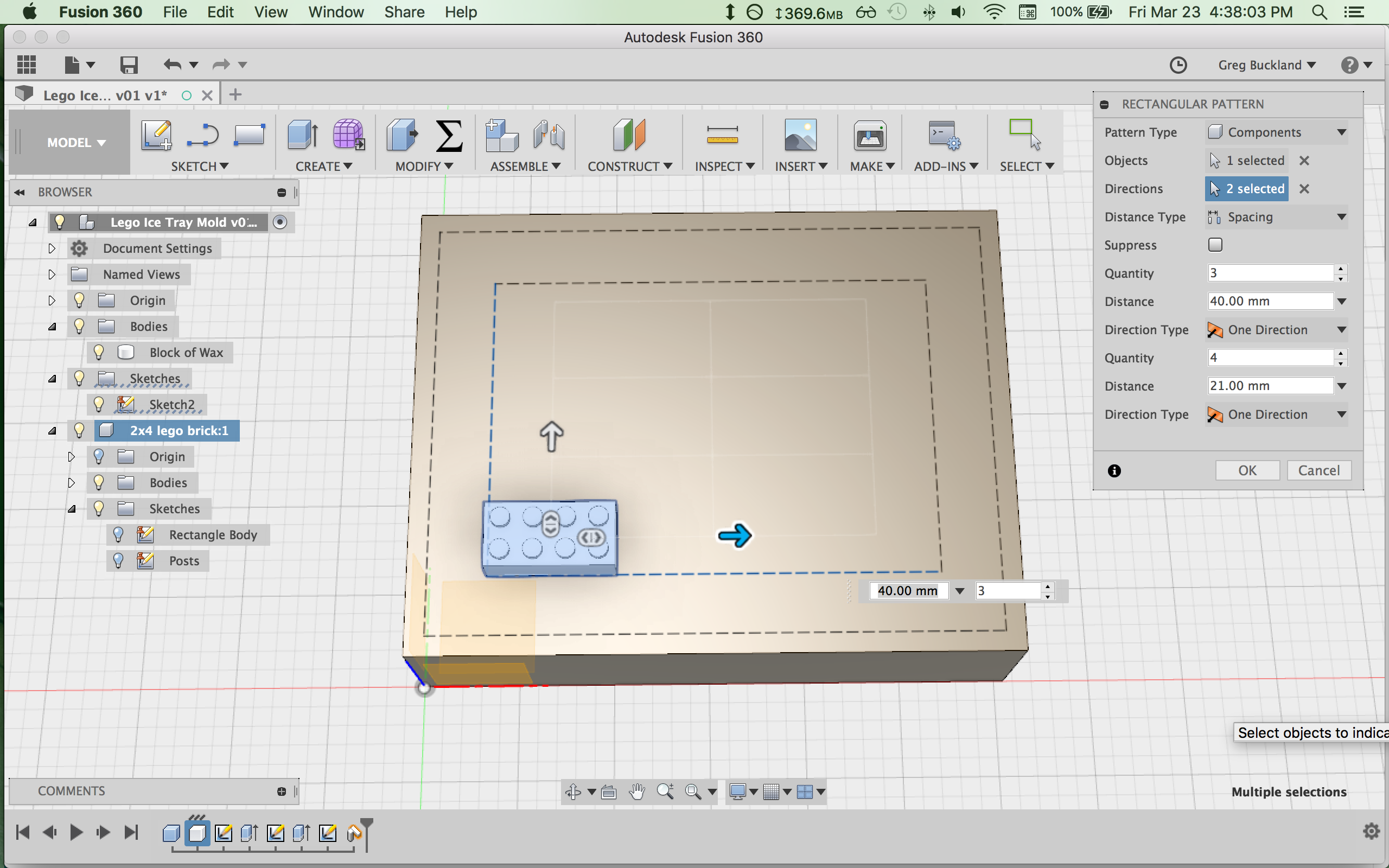Open the CREATE toolbar menu
The image size is (1389, 868).
pyautogui.click(x=324, y=167)
